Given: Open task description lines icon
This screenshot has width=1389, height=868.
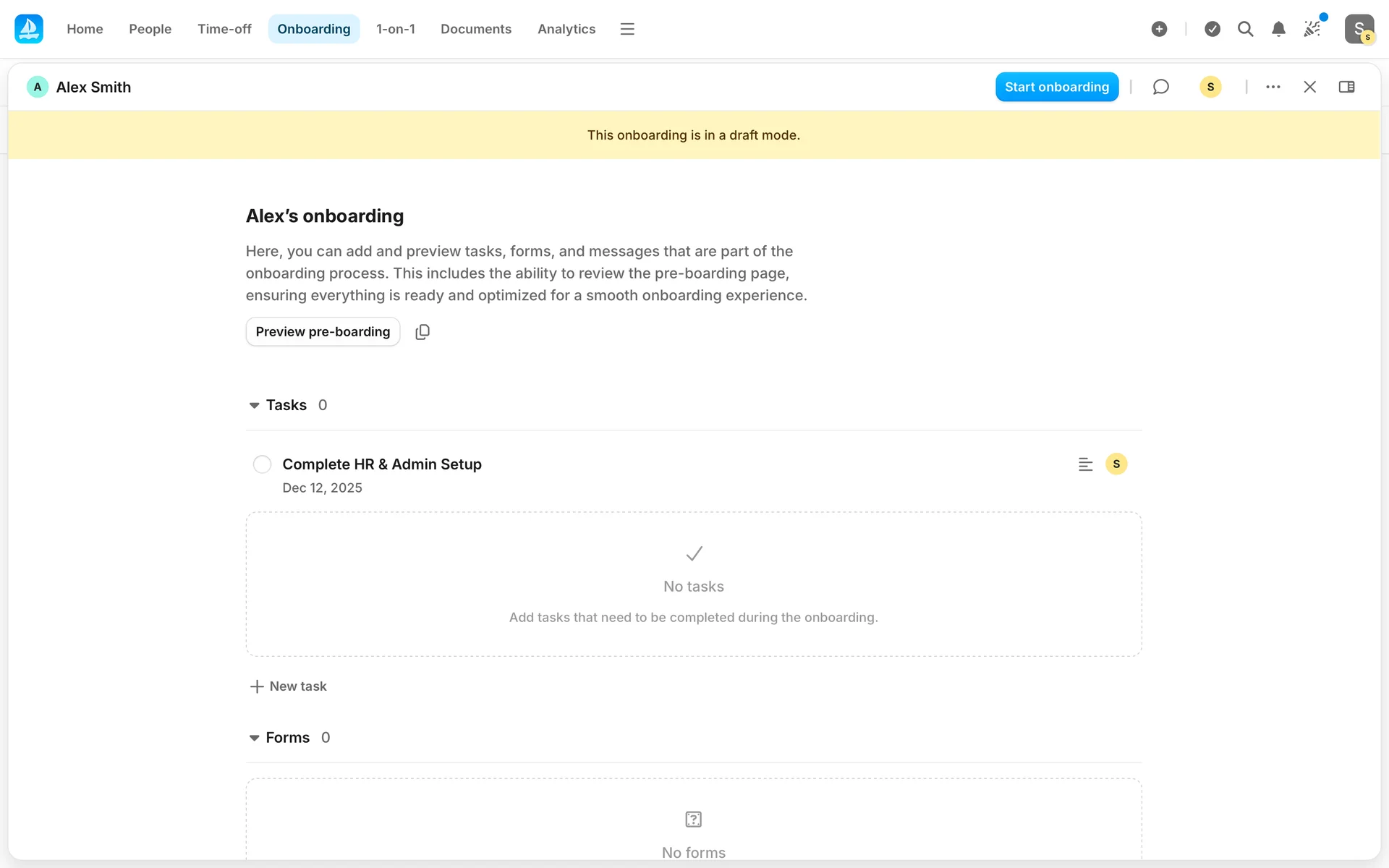Looking at the screenshot, I should point(1085,464).
